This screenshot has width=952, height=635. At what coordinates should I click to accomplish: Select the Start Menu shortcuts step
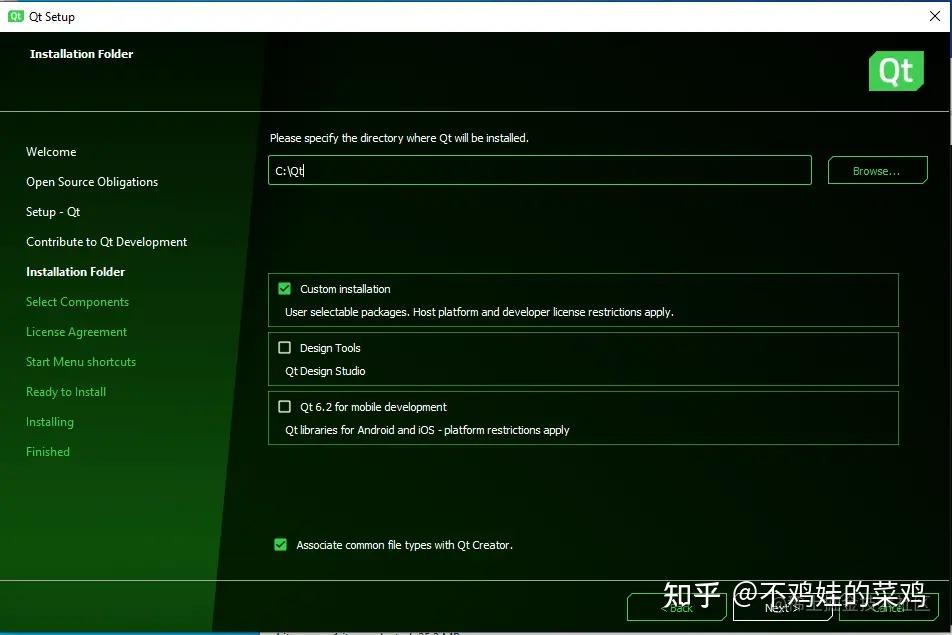(x=80, y=361)
